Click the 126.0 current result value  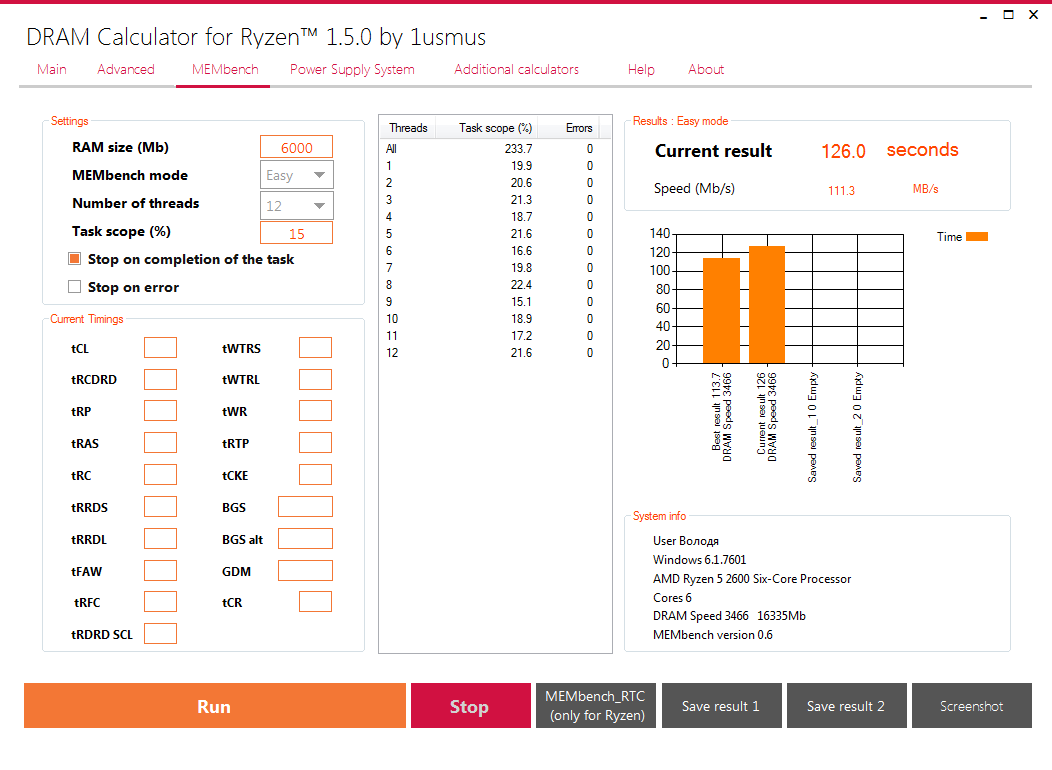click(843, 152)
